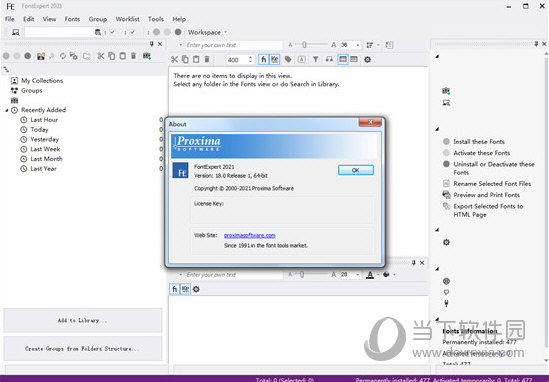Open the Workspace dropdown
549x382 pixels.
click(x=207, y=32)
